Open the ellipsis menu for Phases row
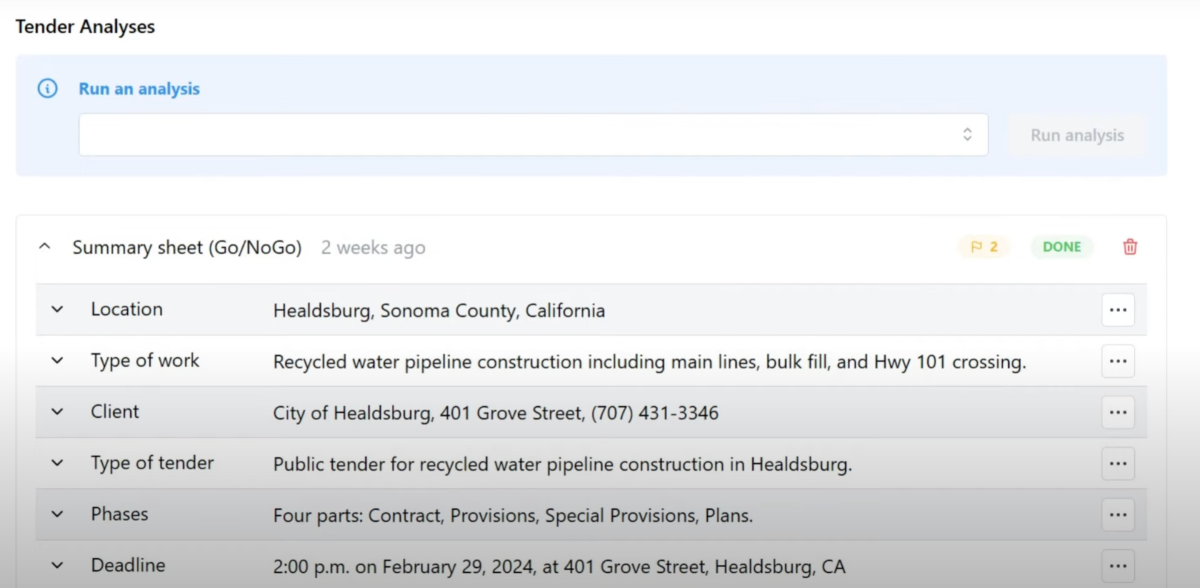The height and width of the screenshot is (588, 1200). (1118, 515)
